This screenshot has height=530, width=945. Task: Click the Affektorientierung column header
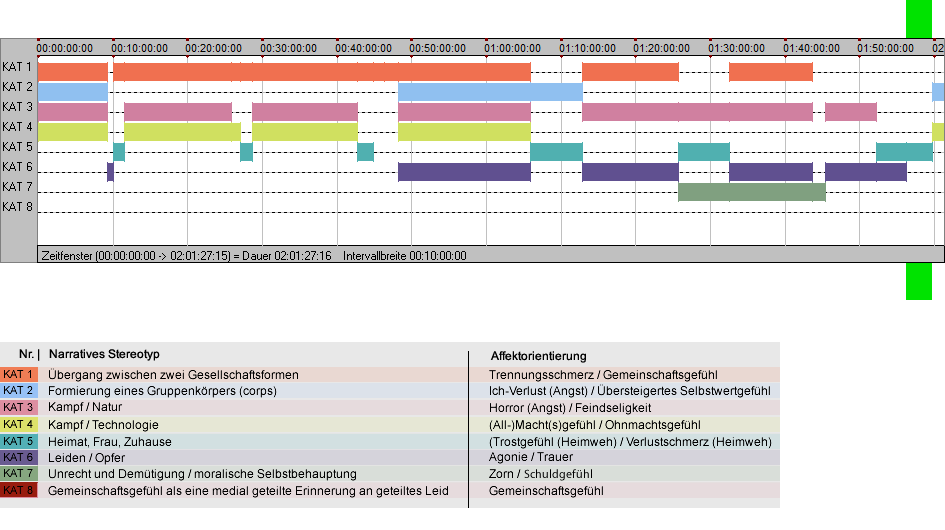(538, 356)
